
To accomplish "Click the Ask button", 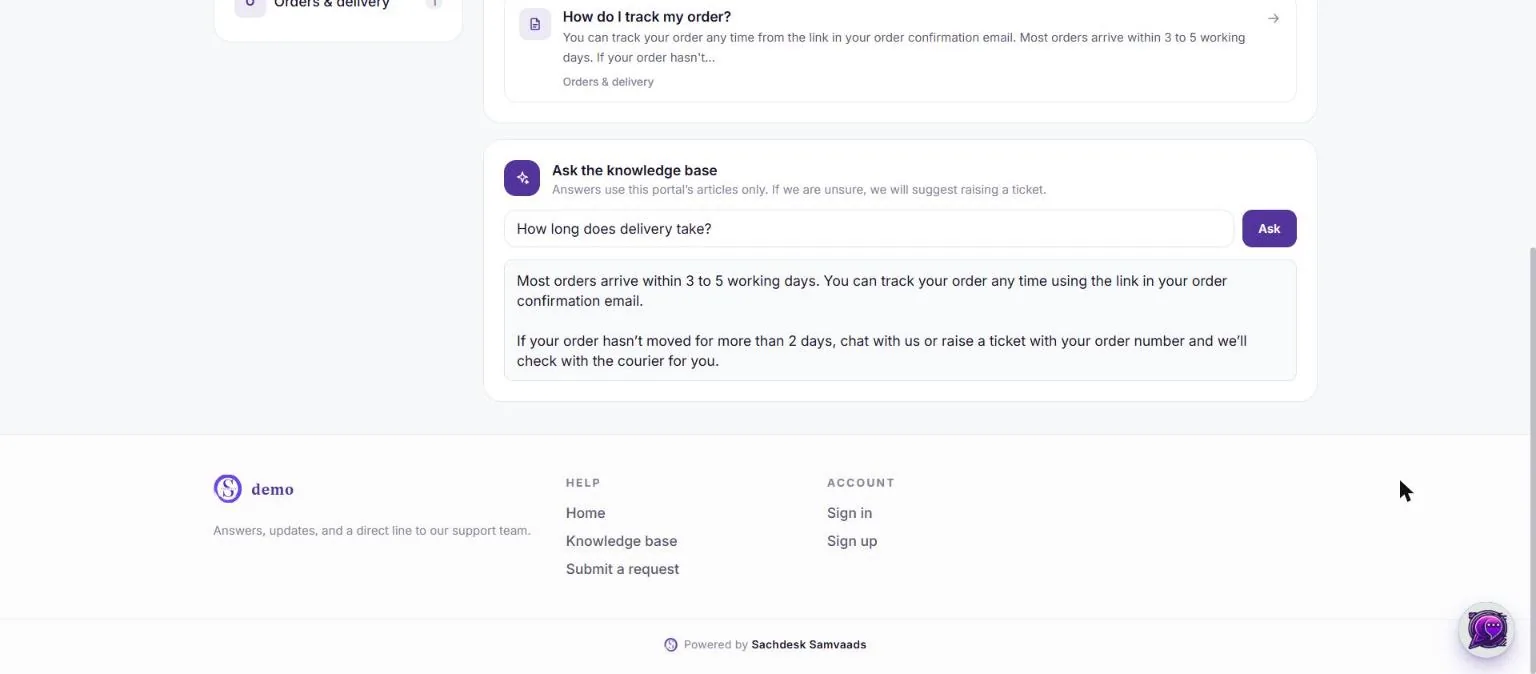I will pos(1269,228).
